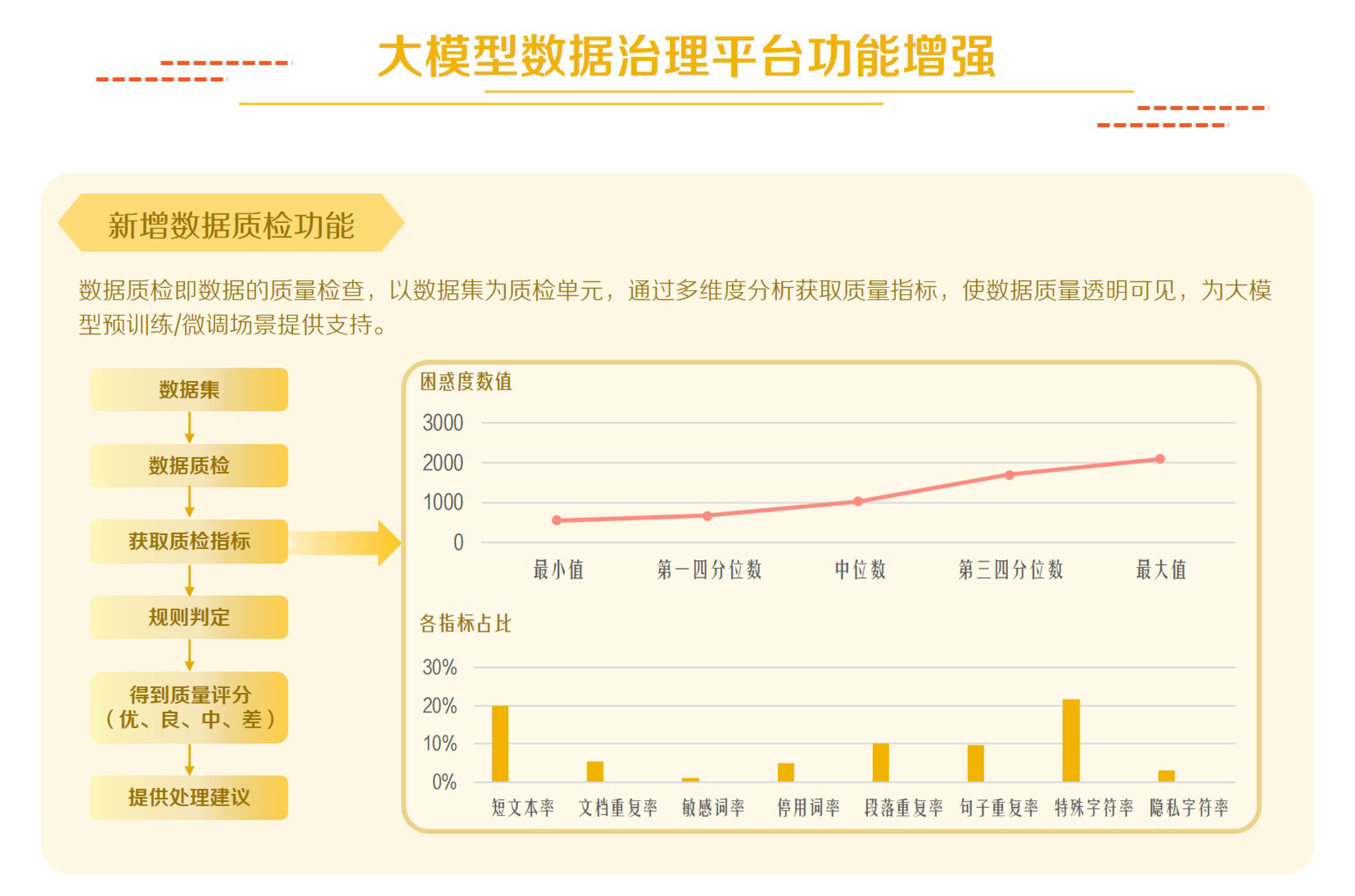
Task: Click the 短文本率 bar in chart
Action: point(500,744)
